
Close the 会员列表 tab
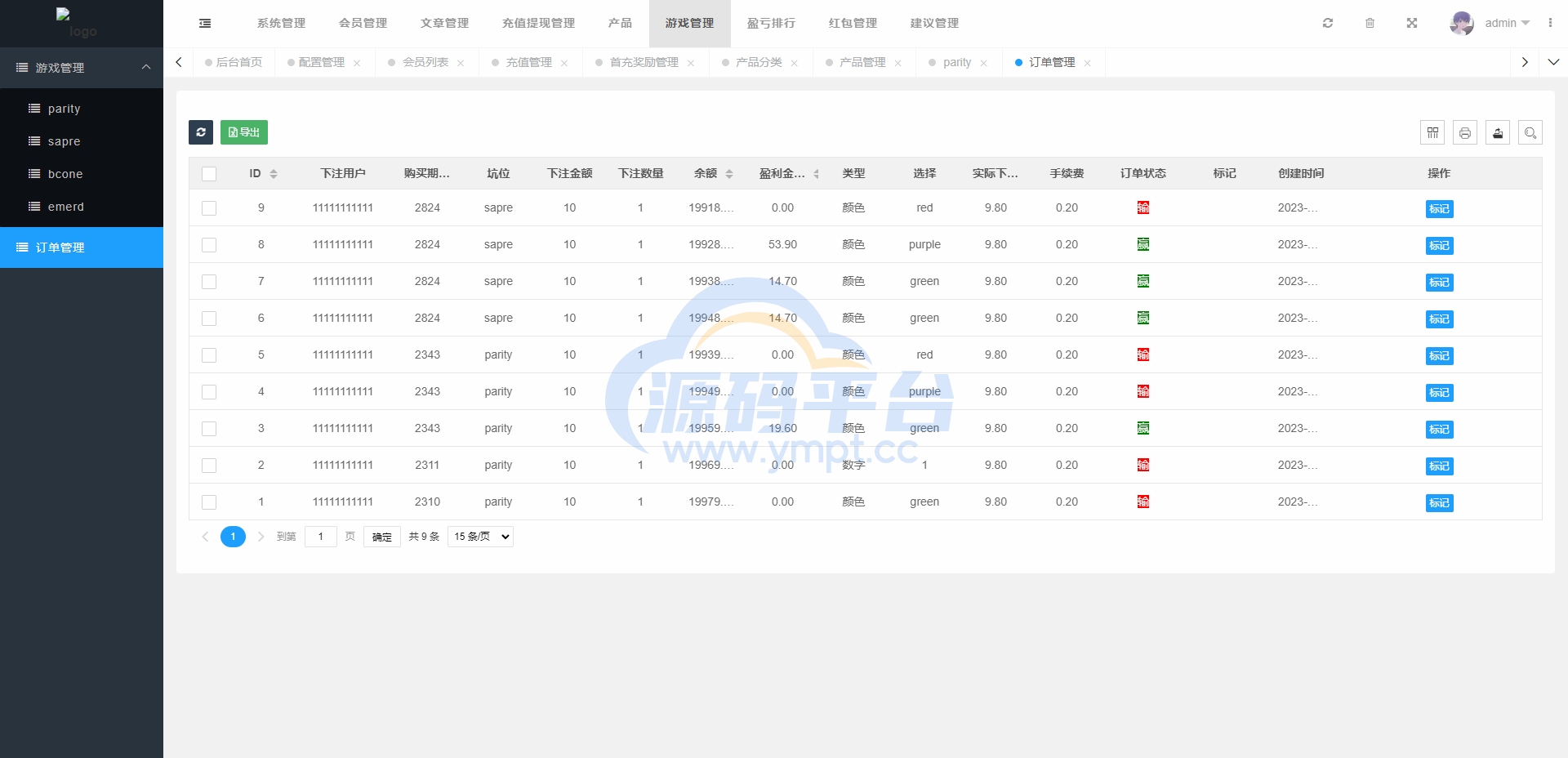pos(461,63)
